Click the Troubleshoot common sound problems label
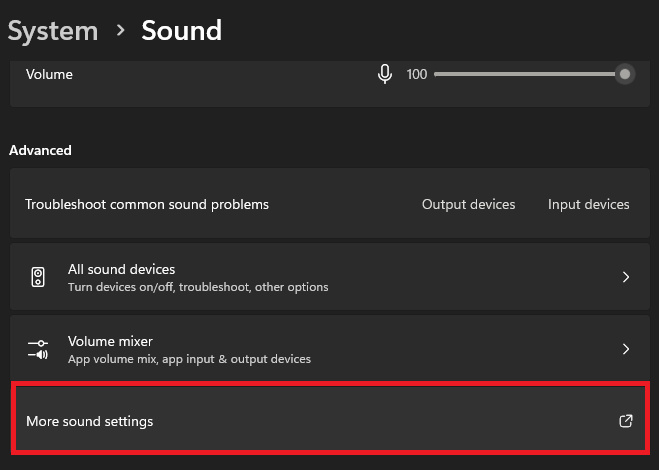659x470 pixels. point(147,204)
